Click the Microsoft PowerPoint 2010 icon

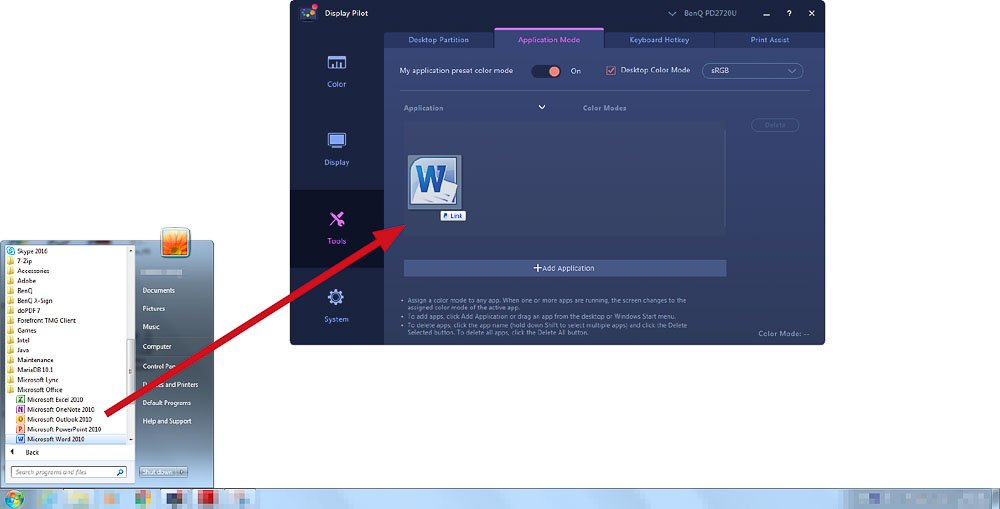tap(20, 429)
